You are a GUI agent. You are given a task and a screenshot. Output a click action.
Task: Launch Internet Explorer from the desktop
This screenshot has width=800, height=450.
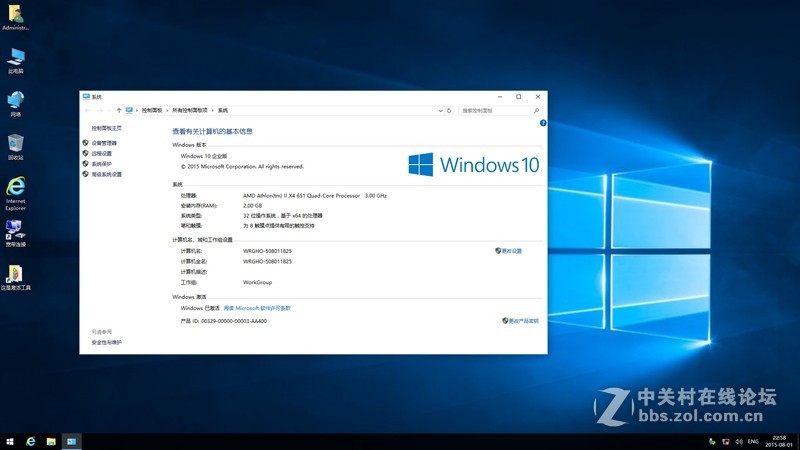[x=15, y=193]
